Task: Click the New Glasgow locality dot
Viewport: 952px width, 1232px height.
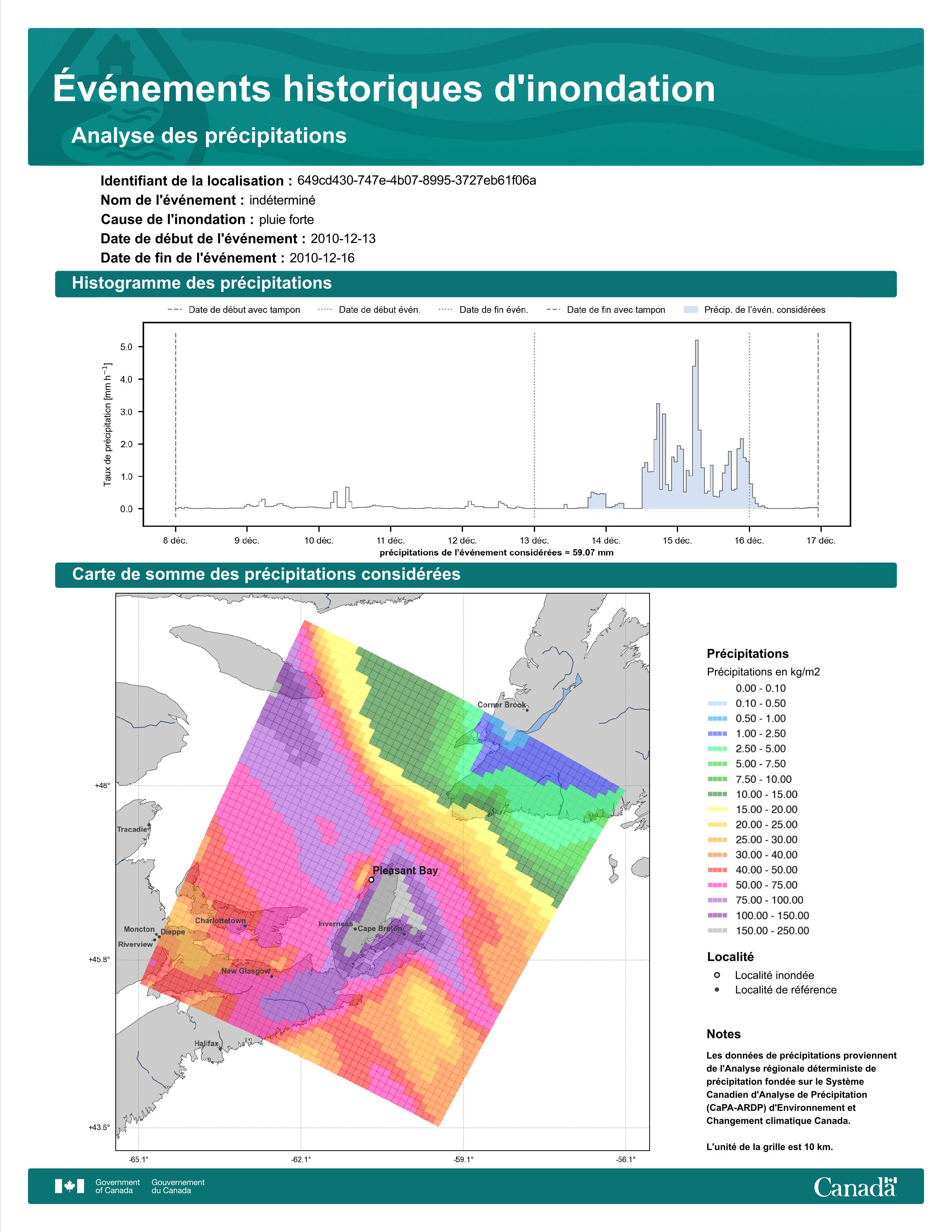Action: pos(271,976)
